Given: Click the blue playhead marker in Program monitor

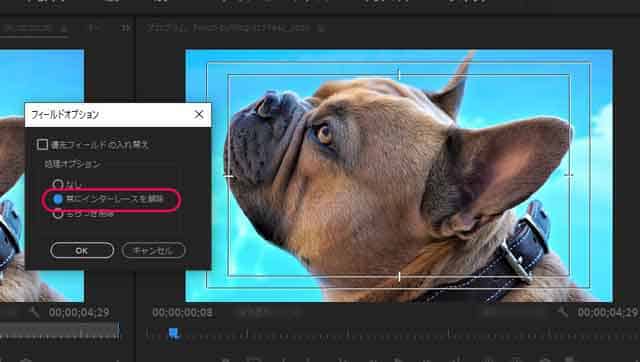Looking at the screenshot, I should (174, 333).
